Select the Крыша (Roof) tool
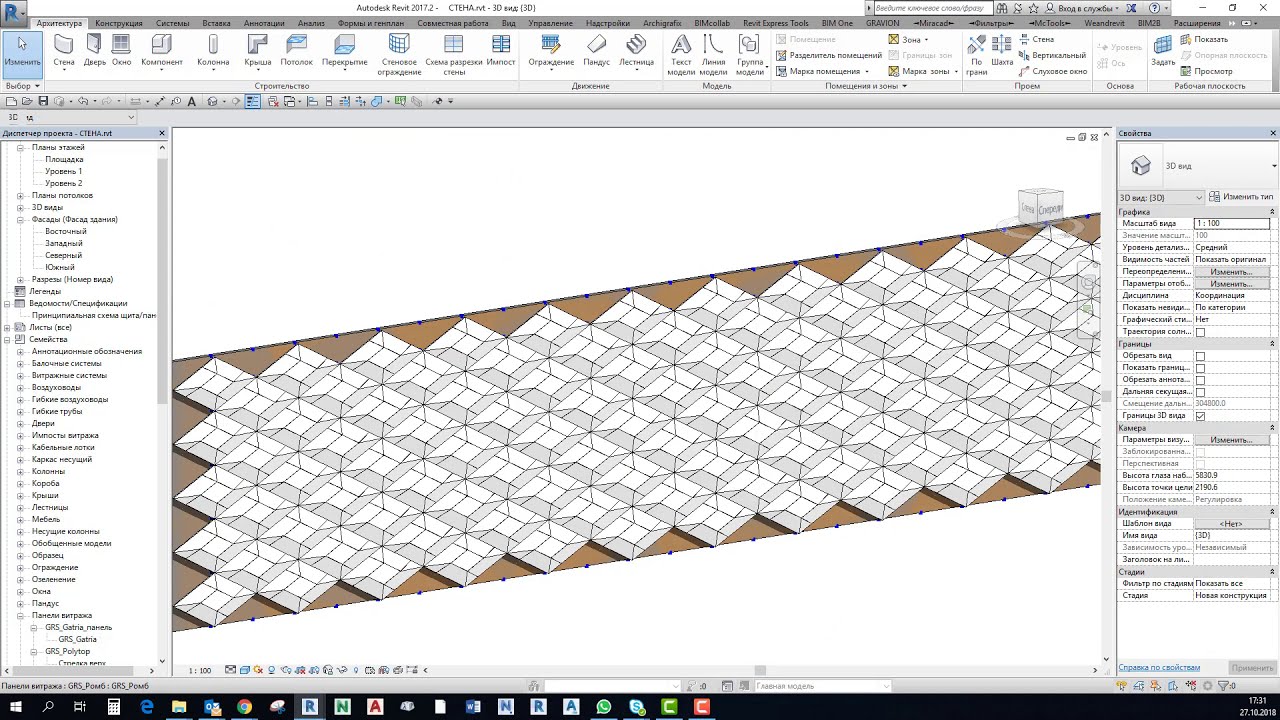 click(x=258, y=51)
